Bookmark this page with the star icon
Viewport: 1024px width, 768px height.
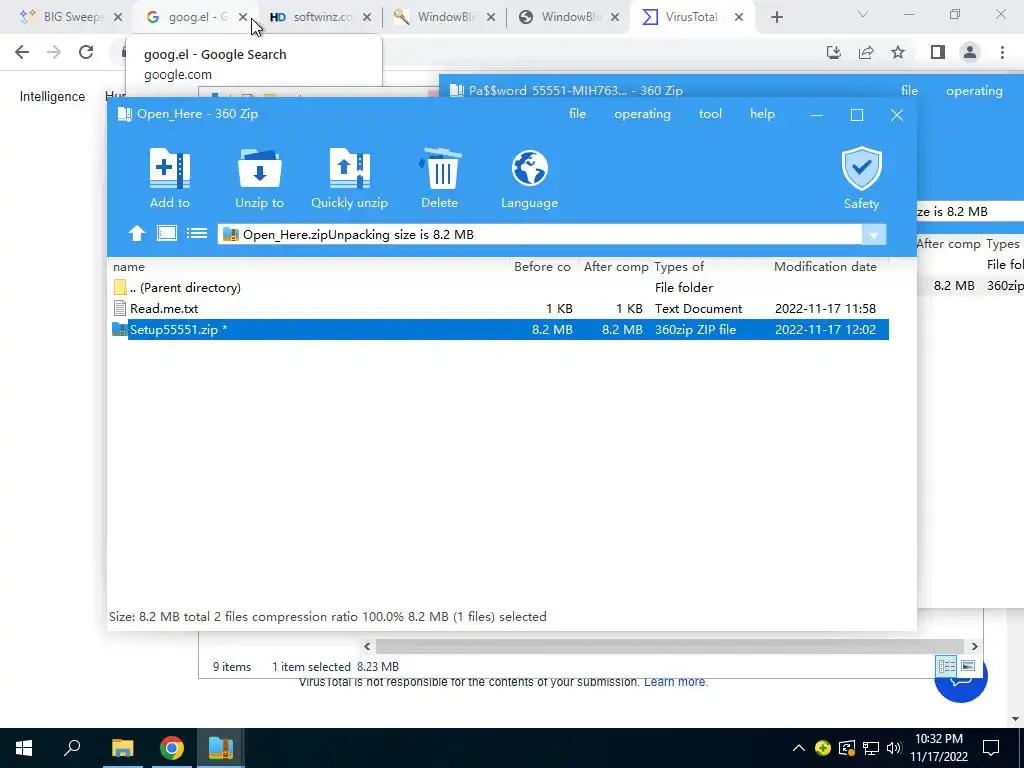[x=898, y=52]
